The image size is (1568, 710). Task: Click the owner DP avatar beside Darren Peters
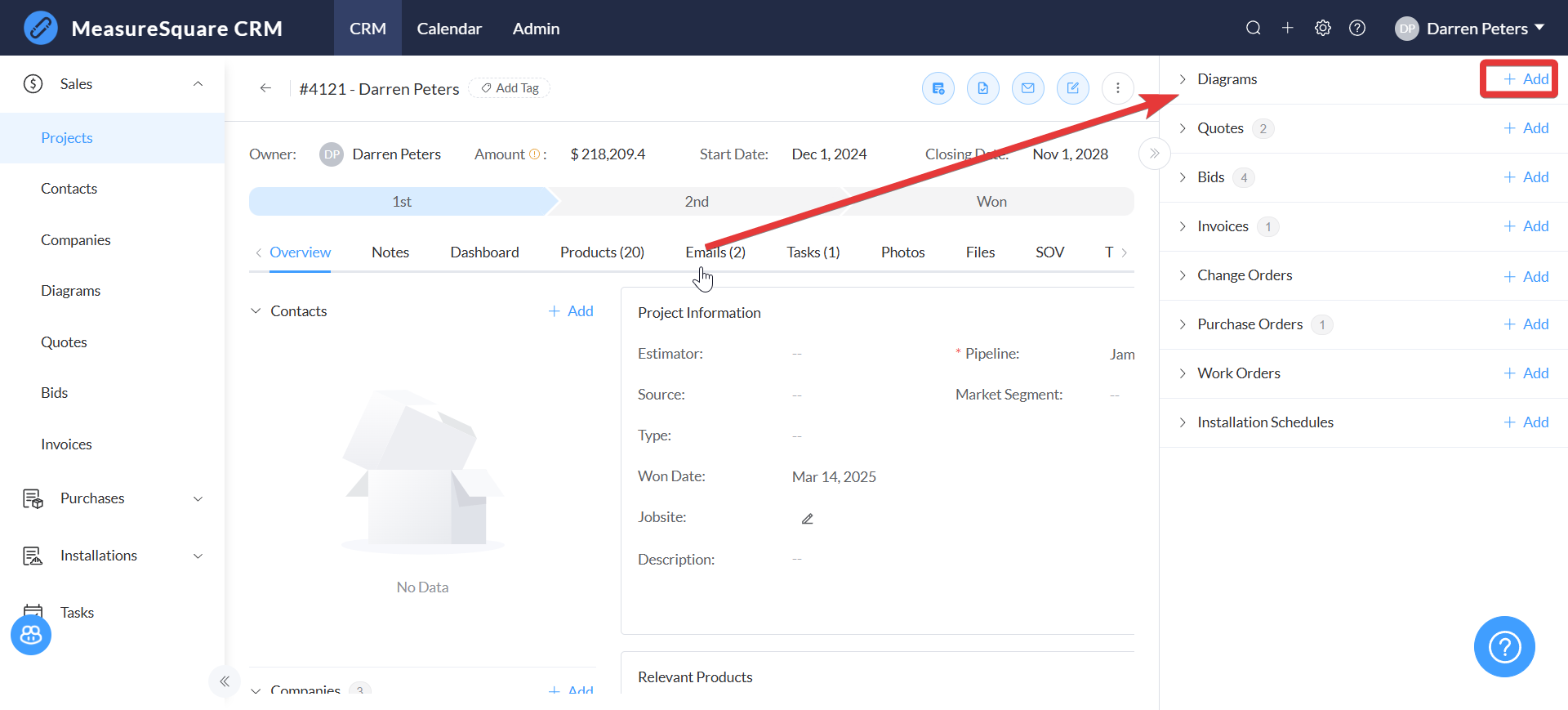[x=332, y=154]
